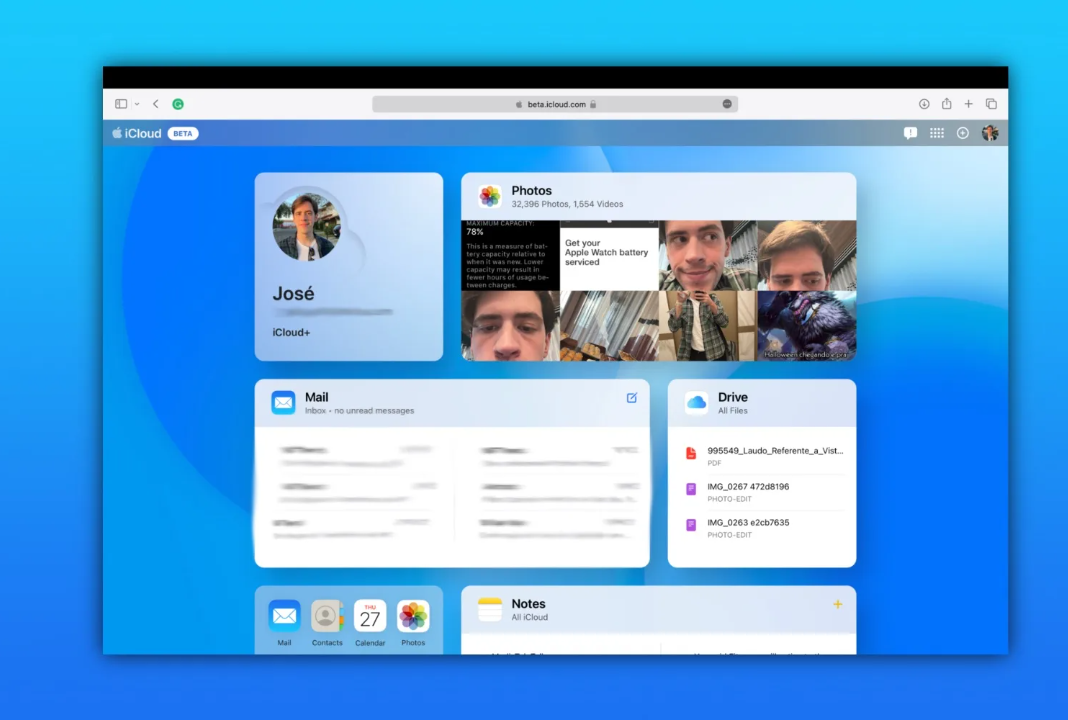Add a new Safari tab

pyautogui.click(x=969, y=104)
